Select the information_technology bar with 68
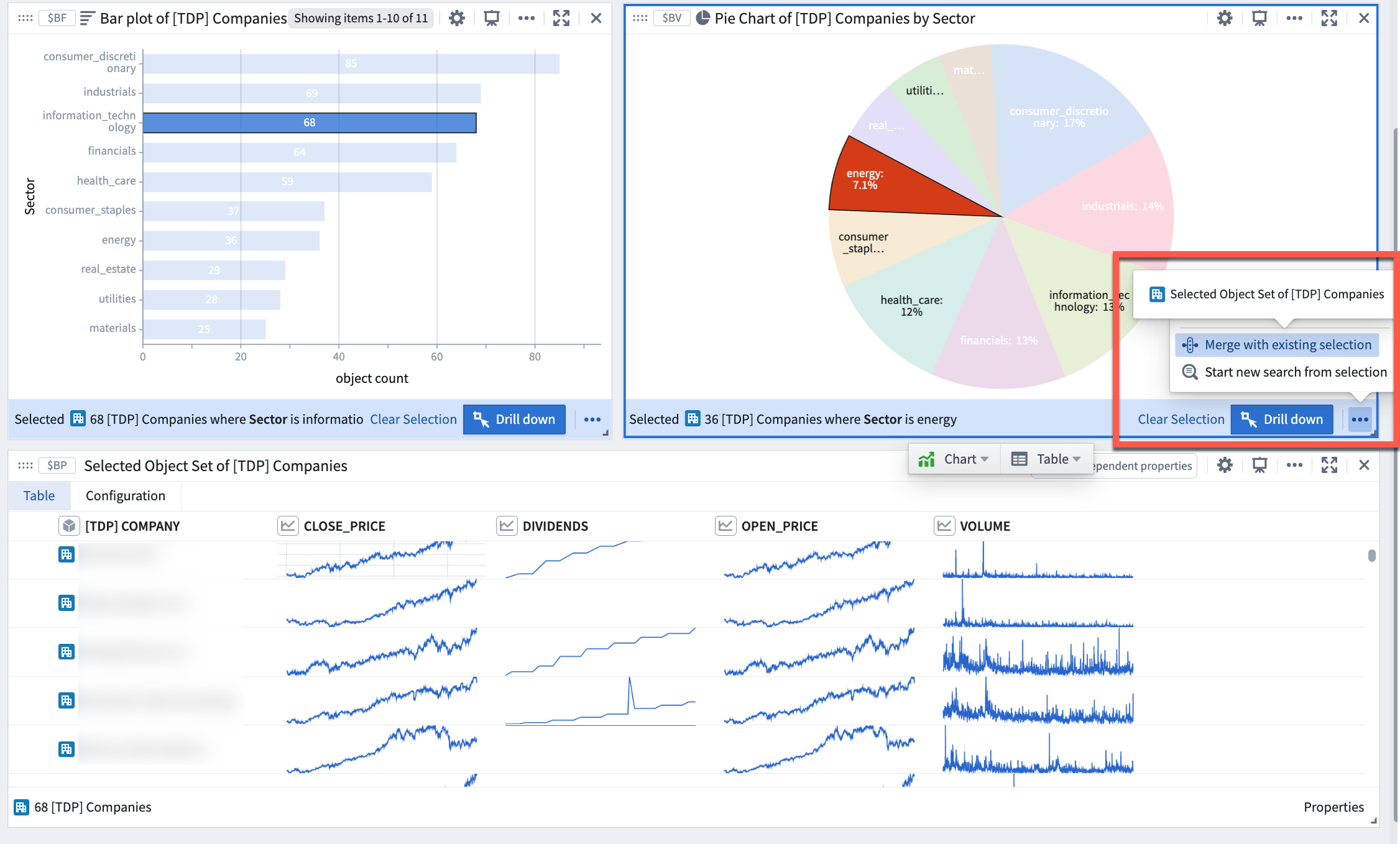Viewport: 1400px width, 844px height. click(x=310, y=123)
